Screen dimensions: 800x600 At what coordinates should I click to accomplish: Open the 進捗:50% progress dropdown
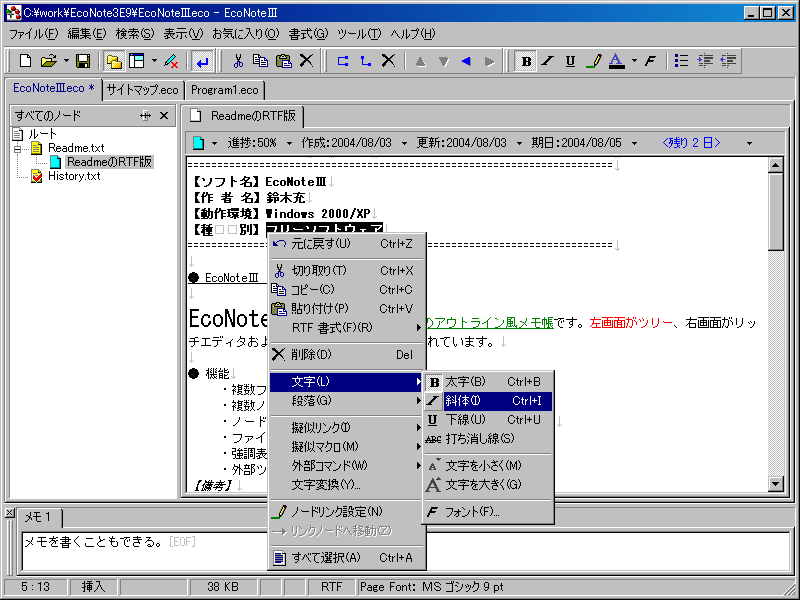(289, 143)
